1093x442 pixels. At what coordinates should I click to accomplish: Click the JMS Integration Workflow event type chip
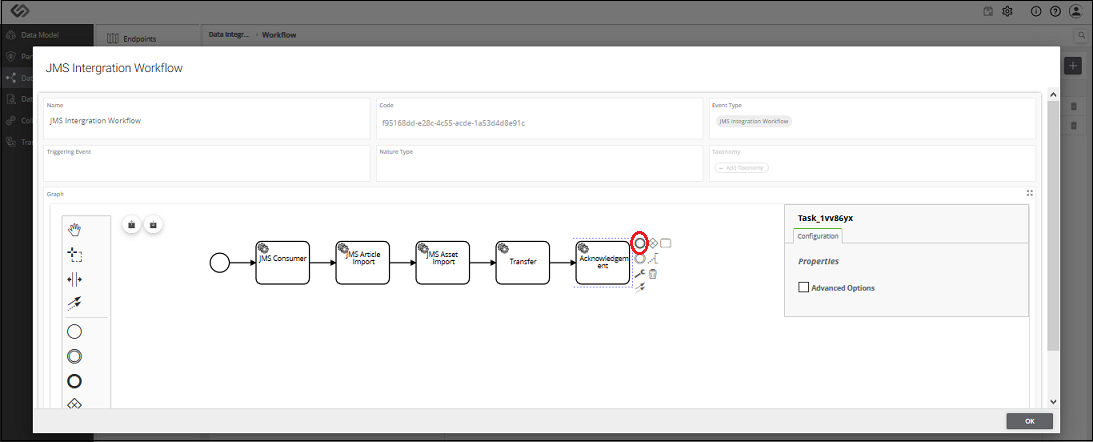pos(755,121)
